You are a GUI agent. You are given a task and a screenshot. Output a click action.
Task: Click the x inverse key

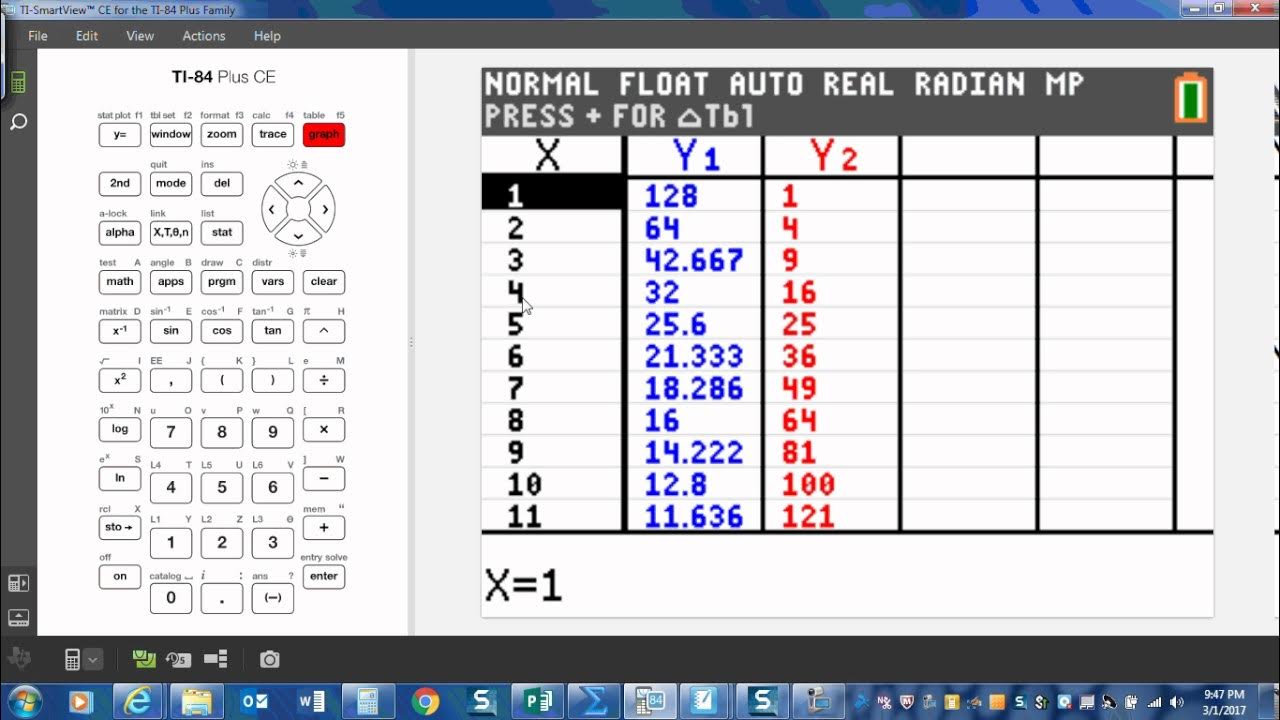[x=120, y=330]
